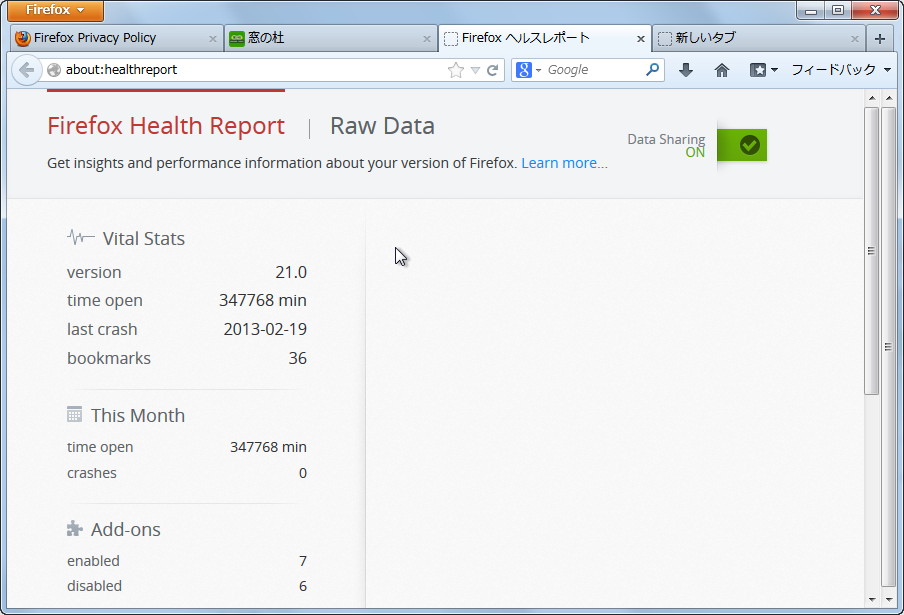
Task: Click the Google search input field
Action: (x=593, y=70)
